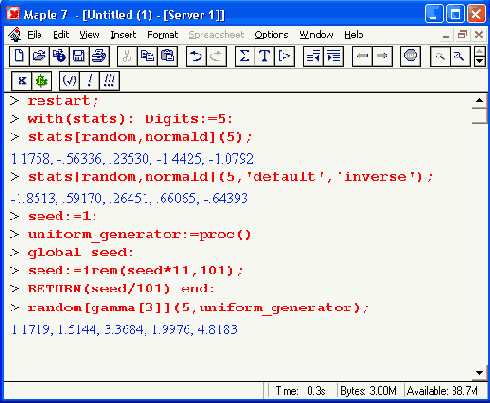Stop the computation with the stop sign icon
The width and height of the screenshot is (490, 403).
410,56
